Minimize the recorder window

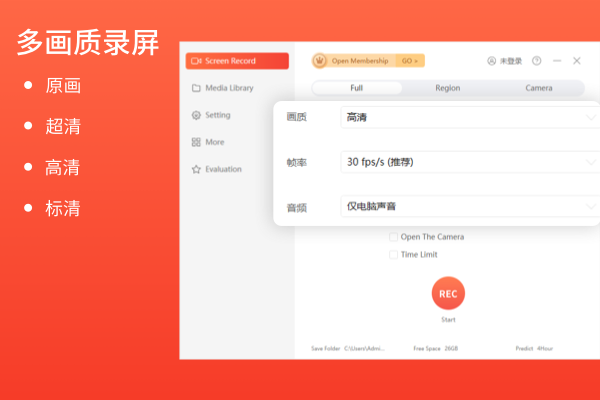557,61
